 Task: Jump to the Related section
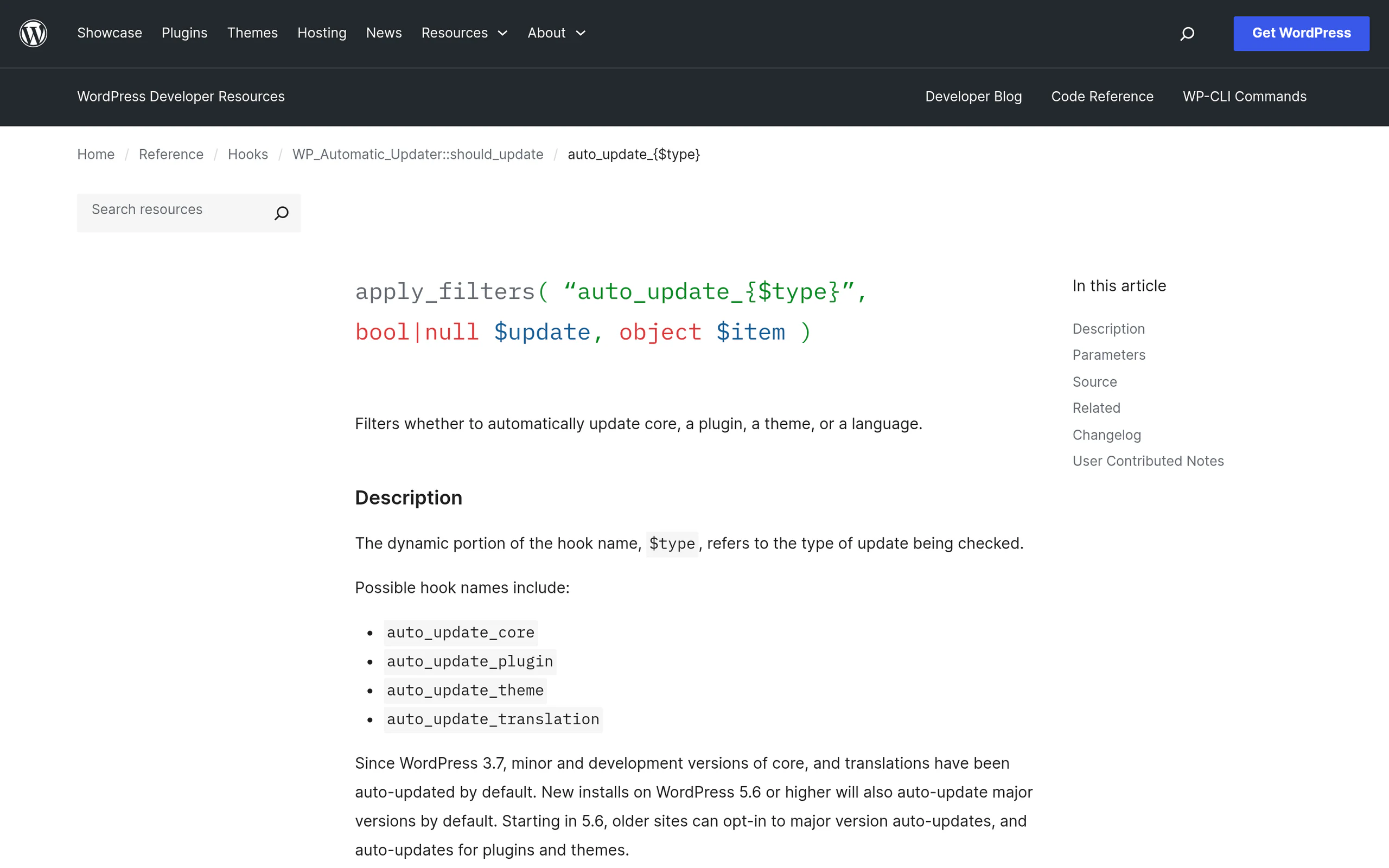pyautogui.click(x=1096, y=407)
